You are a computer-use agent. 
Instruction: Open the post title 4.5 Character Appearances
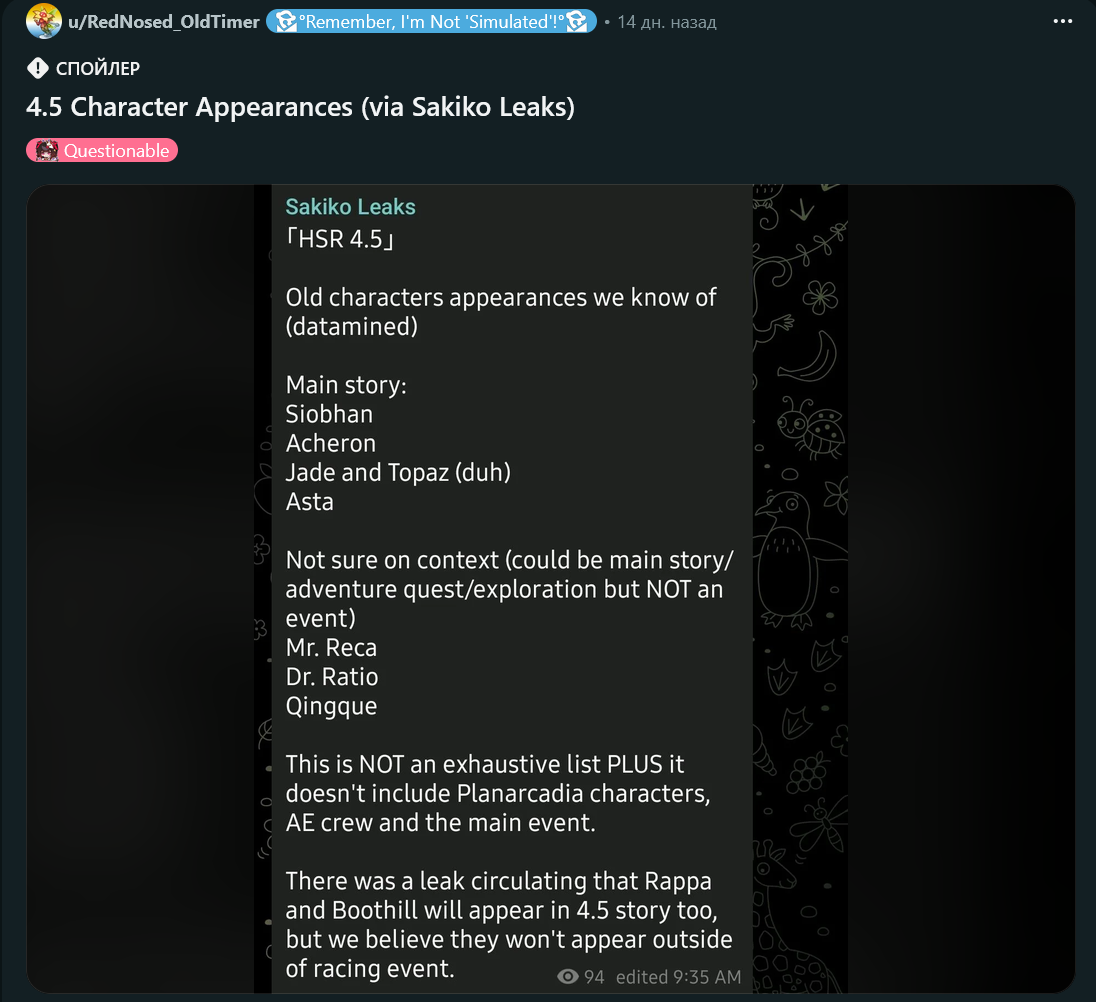301,107
